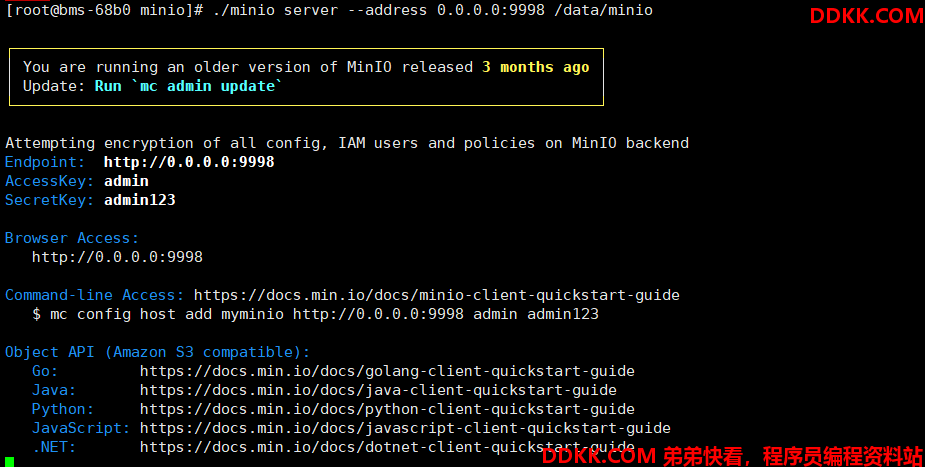Click the Go: label
925x467 pixels.
click(45, 371)
